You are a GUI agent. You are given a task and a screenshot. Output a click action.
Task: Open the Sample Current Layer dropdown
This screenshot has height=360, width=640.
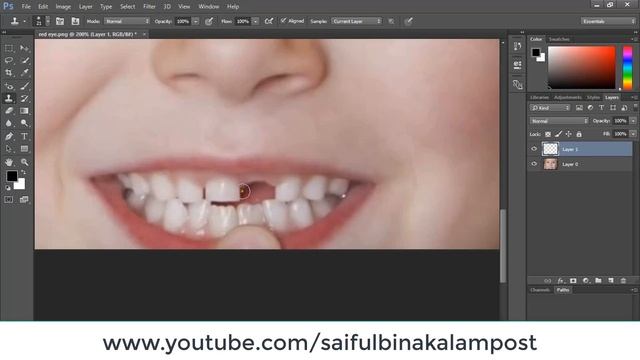pos(356,21)
